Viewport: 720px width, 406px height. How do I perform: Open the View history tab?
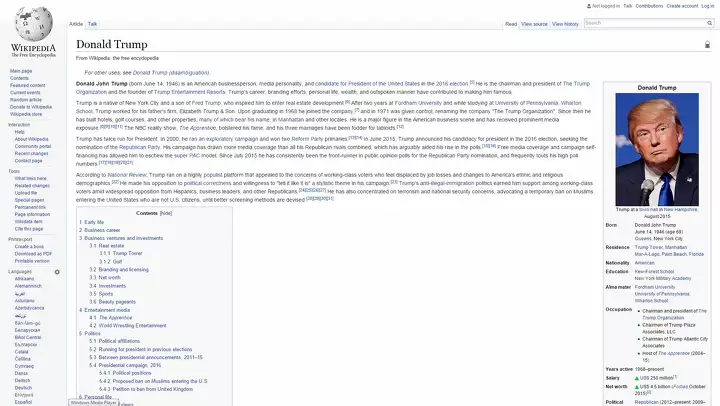click(x=565, y=23)
